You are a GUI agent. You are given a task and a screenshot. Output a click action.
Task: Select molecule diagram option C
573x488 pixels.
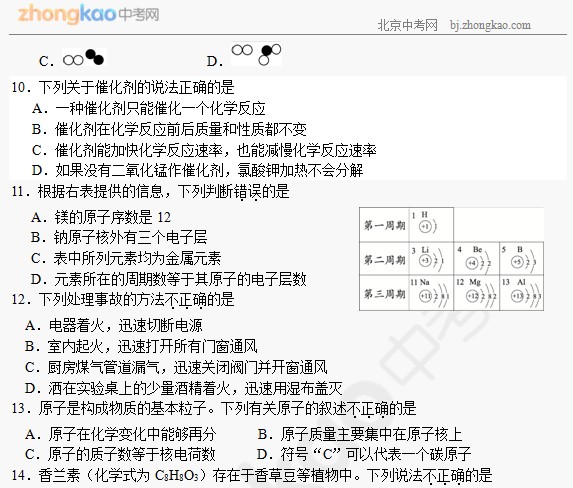point(73,58)
